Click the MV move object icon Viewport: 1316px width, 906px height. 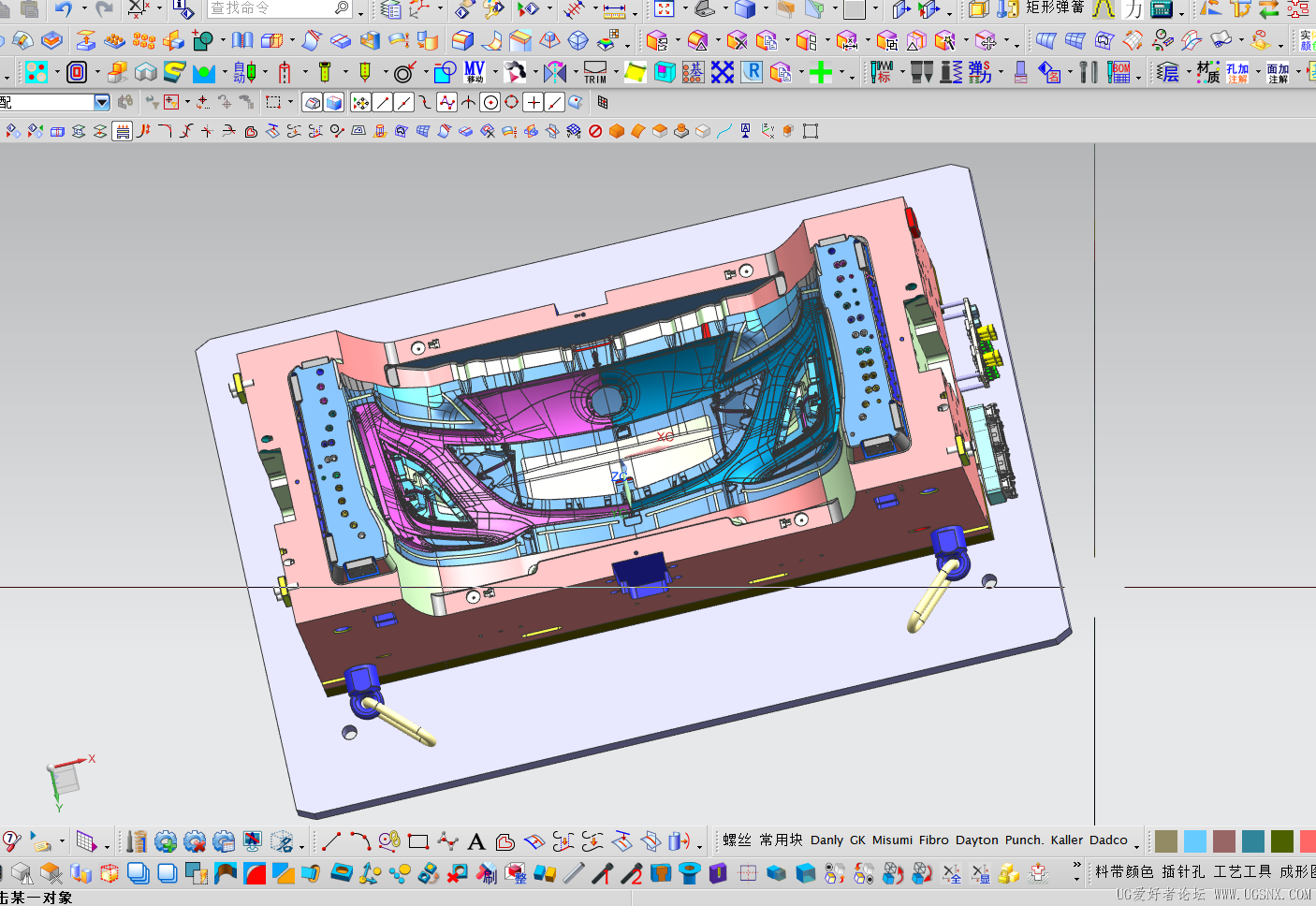pos(475,72)
